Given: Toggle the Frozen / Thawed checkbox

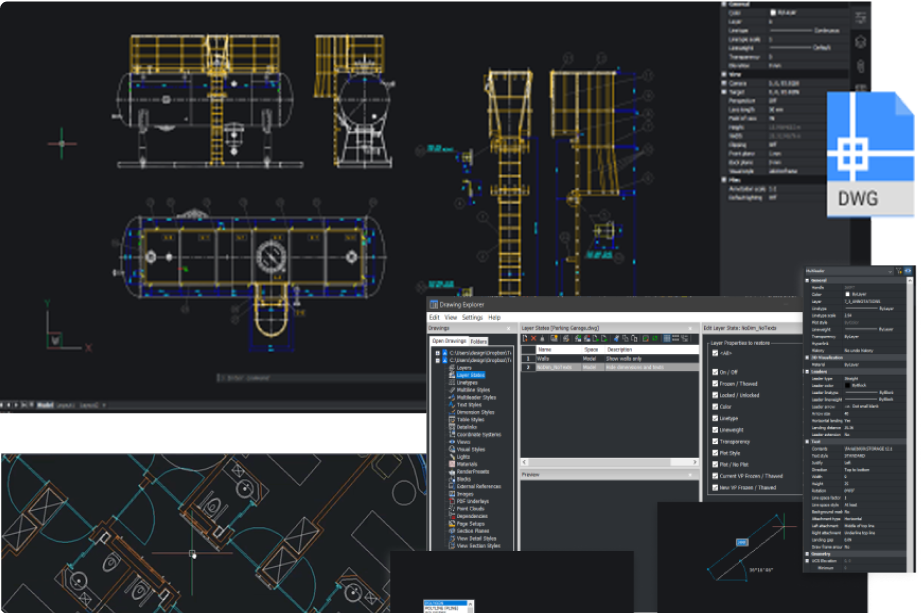Looking at the screenshot, I should [714, 384].
